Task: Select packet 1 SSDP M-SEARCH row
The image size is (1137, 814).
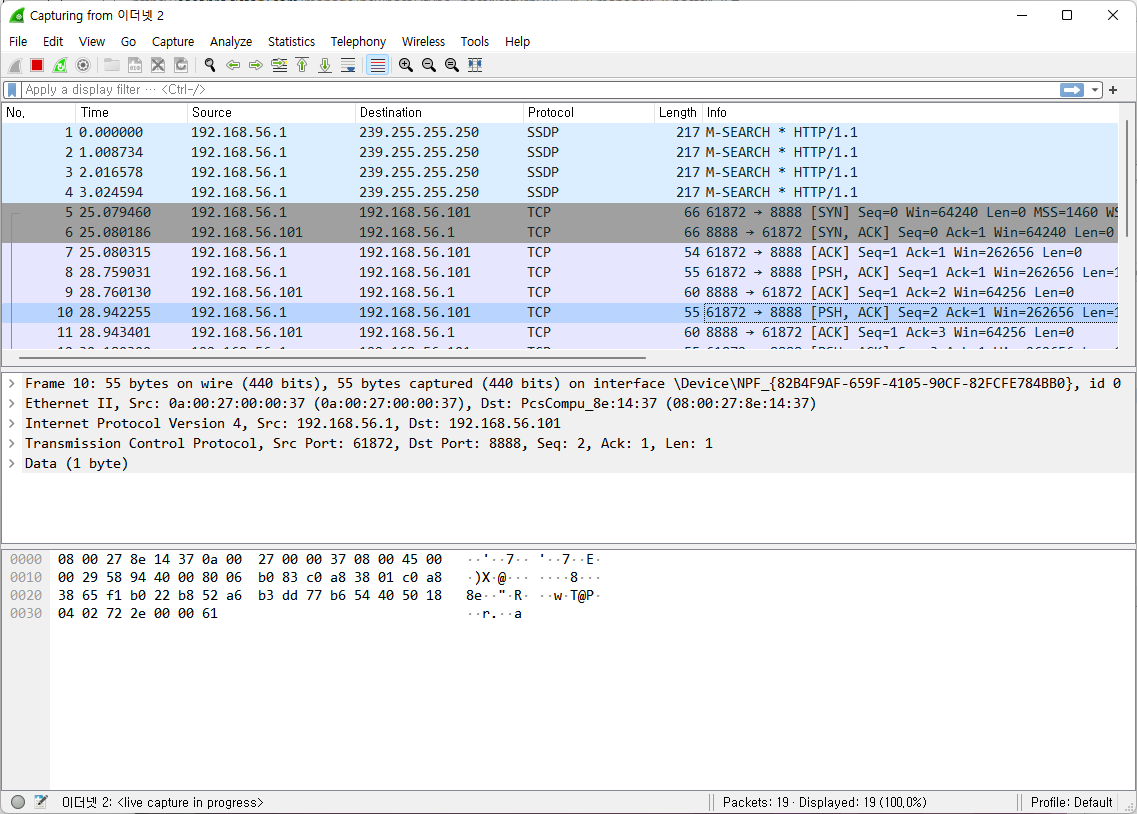Action: click(x=560, y=133)
